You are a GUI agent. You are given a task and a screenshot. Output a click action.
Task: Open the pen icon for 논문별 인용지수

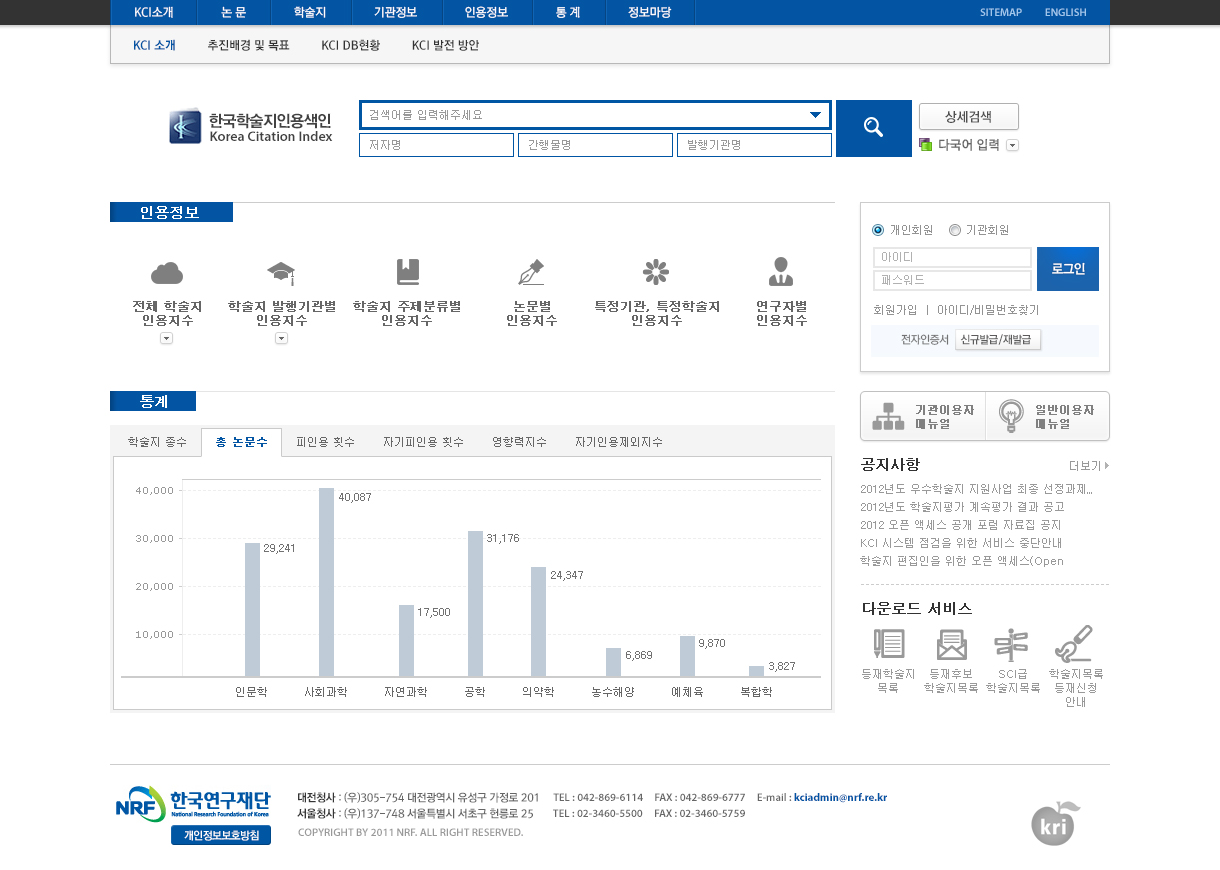[x=531, y=272]
